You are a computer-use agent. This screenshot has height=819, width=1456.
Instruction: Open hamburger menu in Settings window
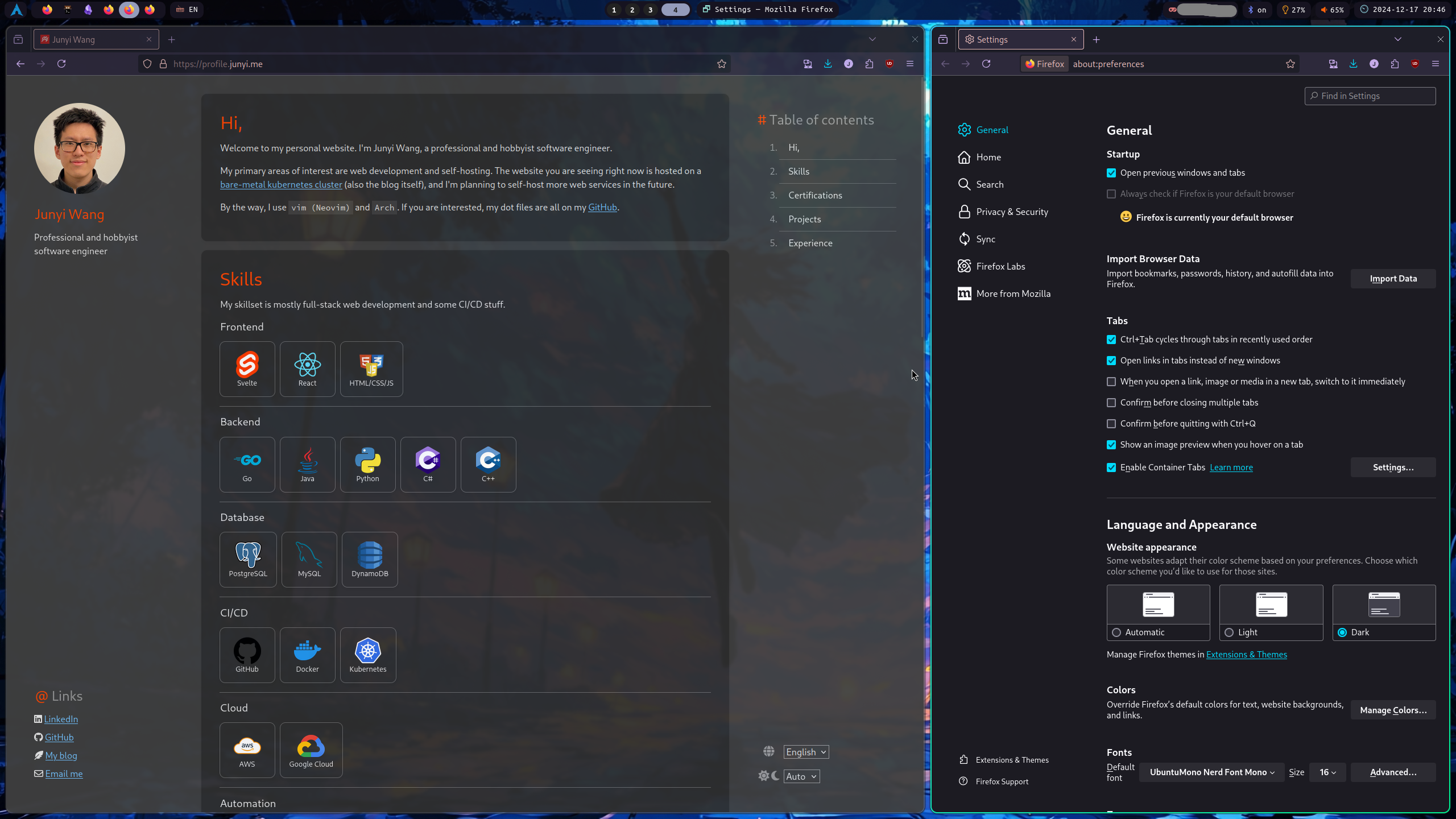point(1436,64)
